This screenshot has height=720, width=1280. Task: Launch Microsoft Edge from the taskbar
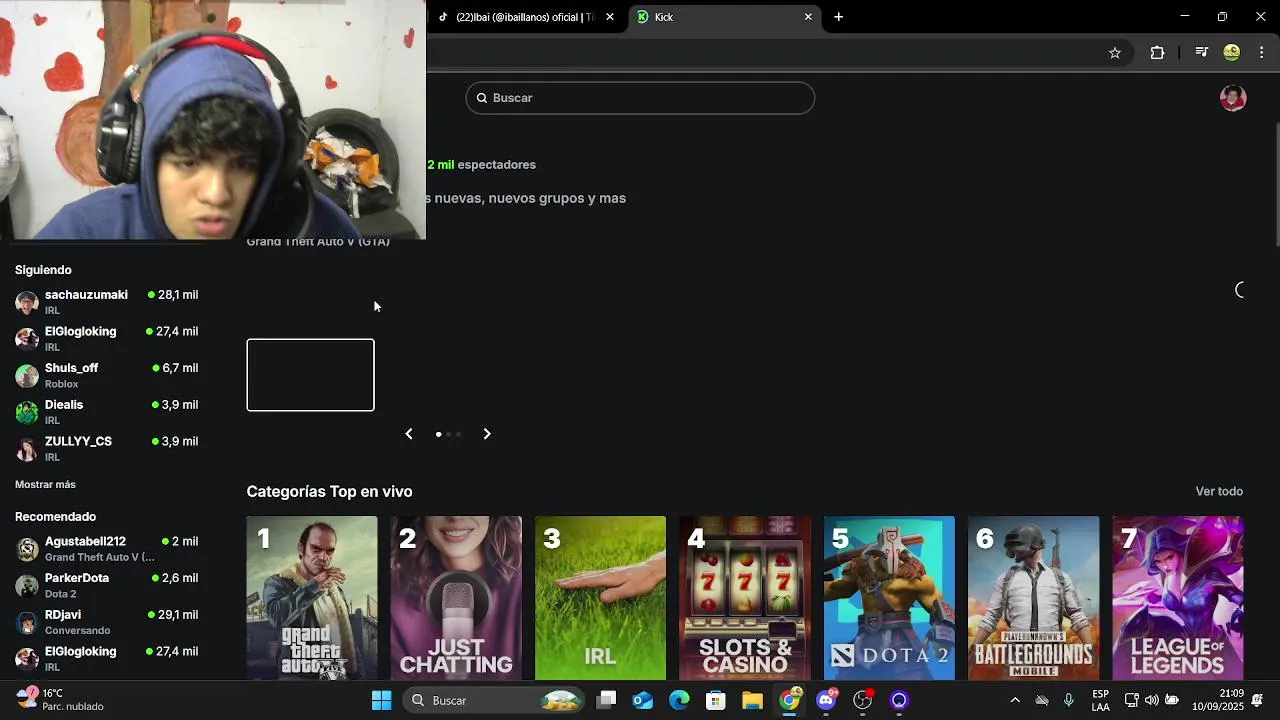tap(679, 700)
